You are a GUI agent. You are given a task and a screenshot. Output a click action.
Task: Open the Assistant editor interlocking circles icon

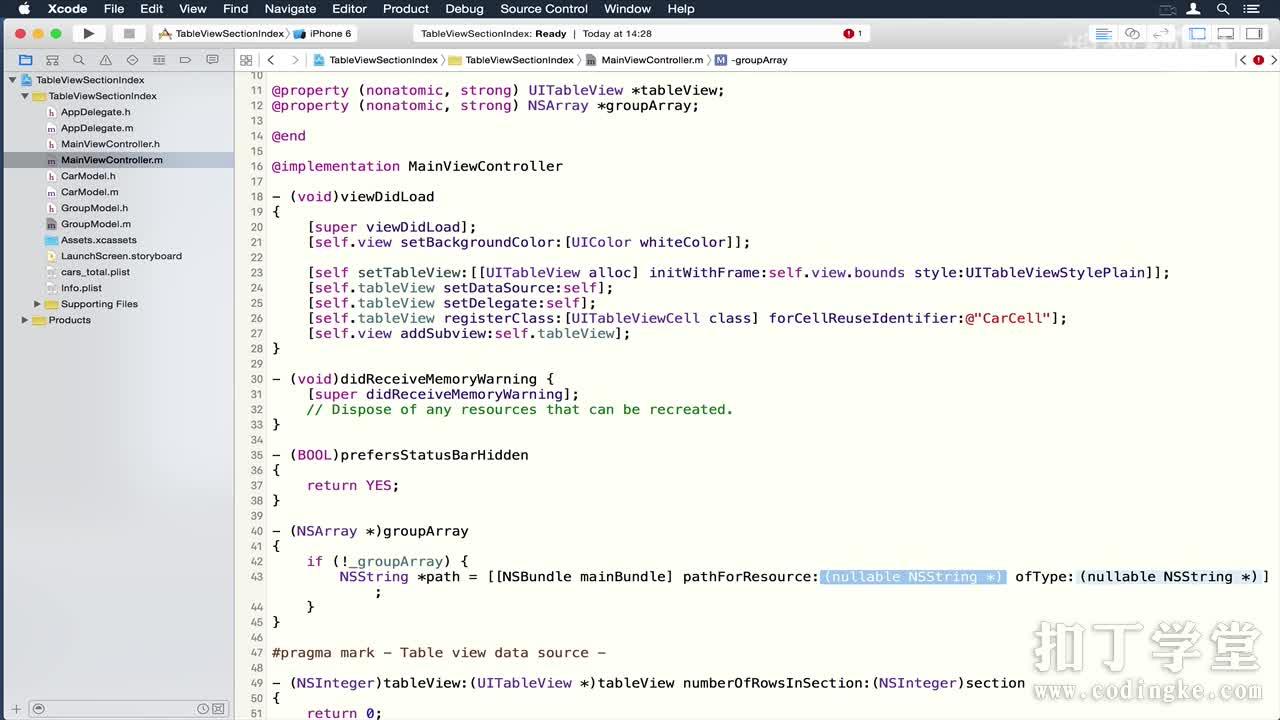click(x=1130, y=33)
